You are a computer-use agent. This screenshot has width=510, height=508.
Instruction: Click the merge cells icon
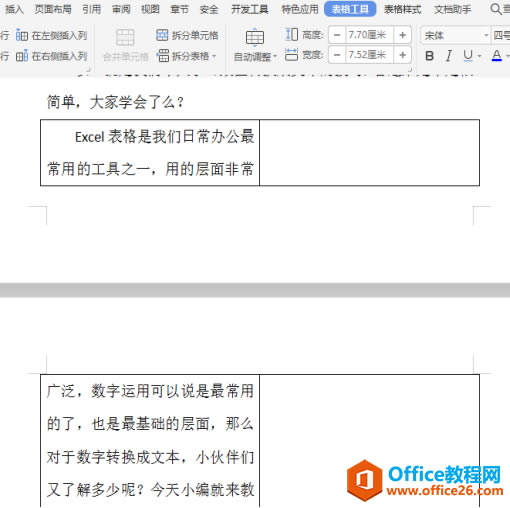(125, 37)
